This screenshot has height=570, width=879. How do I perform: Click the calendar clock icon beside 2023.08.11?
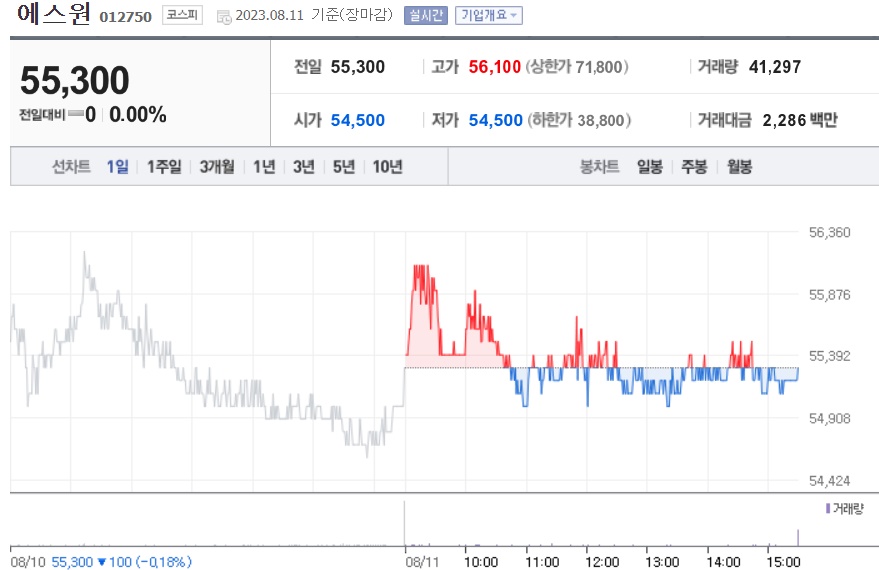pos(224,17)
